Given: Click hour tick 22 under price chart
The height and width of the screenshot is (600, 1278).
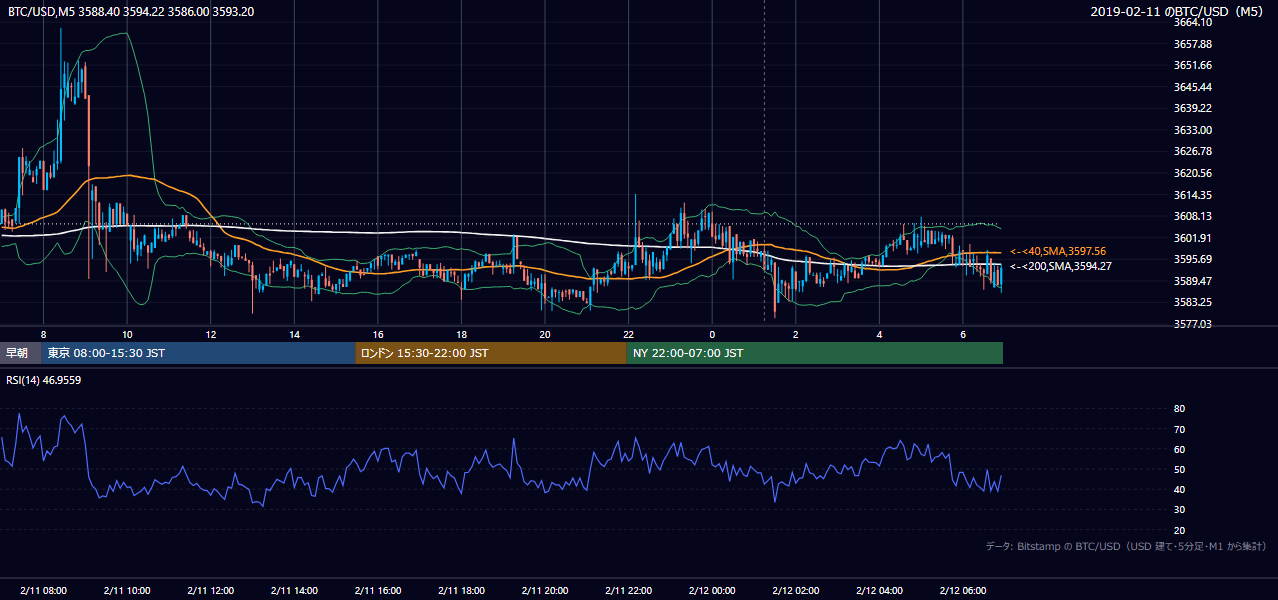Looking at the screenshot, I should tap(628, 334).
